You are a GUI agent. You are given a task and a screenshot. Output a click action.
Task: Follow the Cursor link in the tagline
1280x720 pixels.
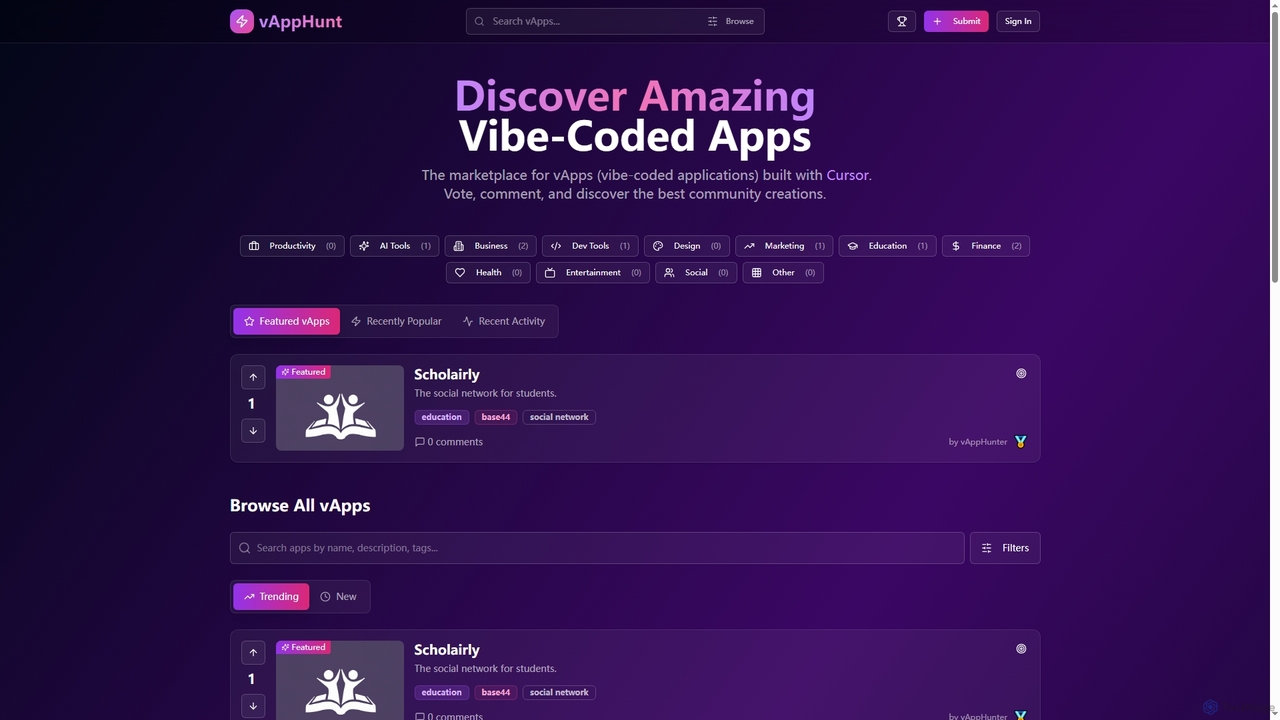click(847, 175)
